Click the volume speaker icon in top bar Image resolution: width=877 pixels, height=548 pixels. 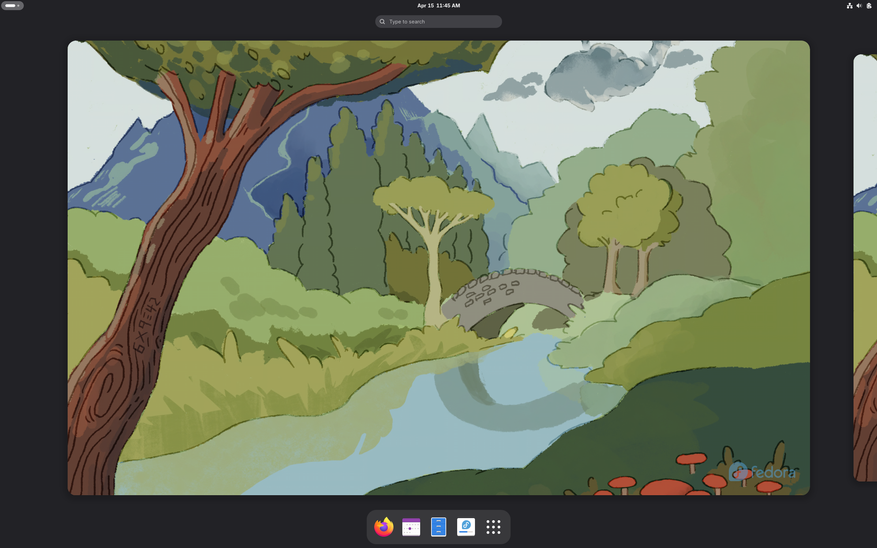click(x=859, y=6)
